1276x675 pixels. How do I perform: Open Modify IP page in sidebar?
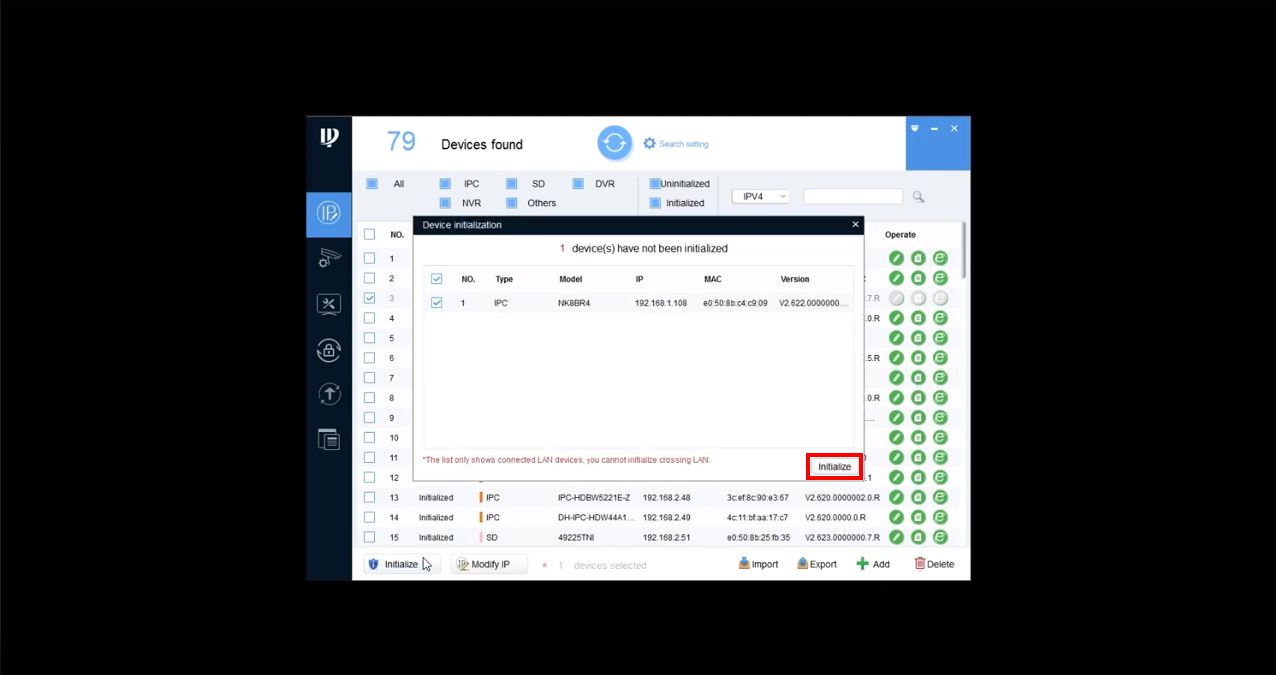click(329, 213)
